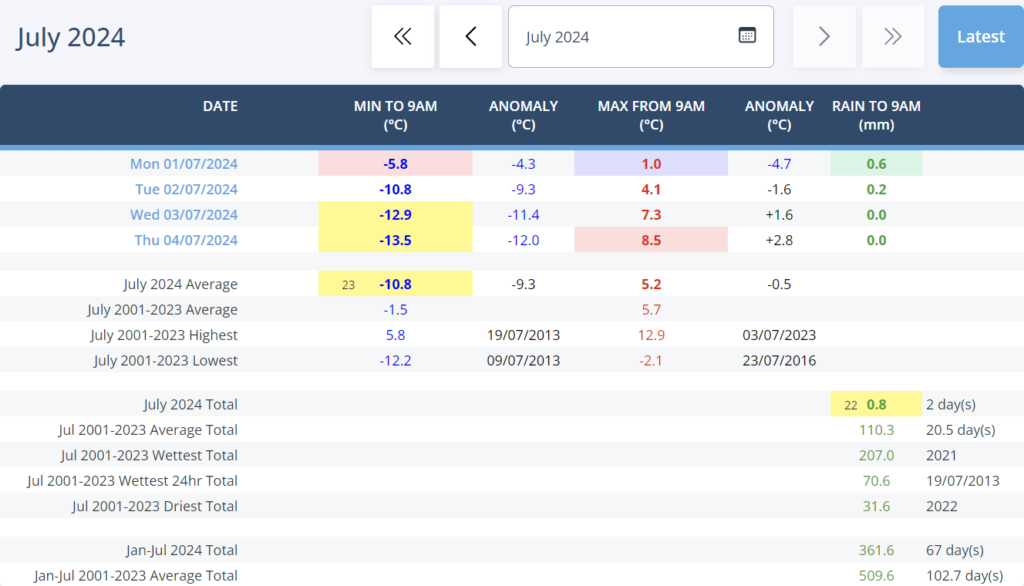Open the calendar picker icon
The image size is (1024, 586).
click(747, 36)
